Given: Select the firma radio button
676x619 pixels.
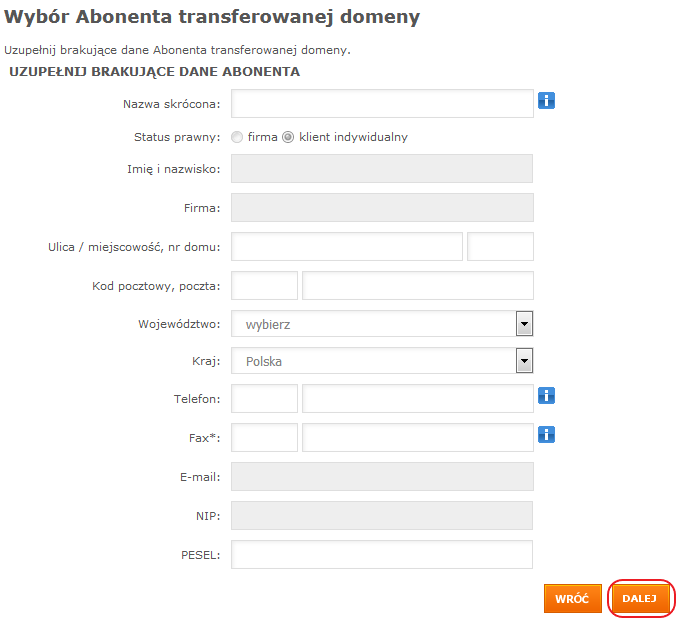Looking at the screenshot, I should point(237,137).
